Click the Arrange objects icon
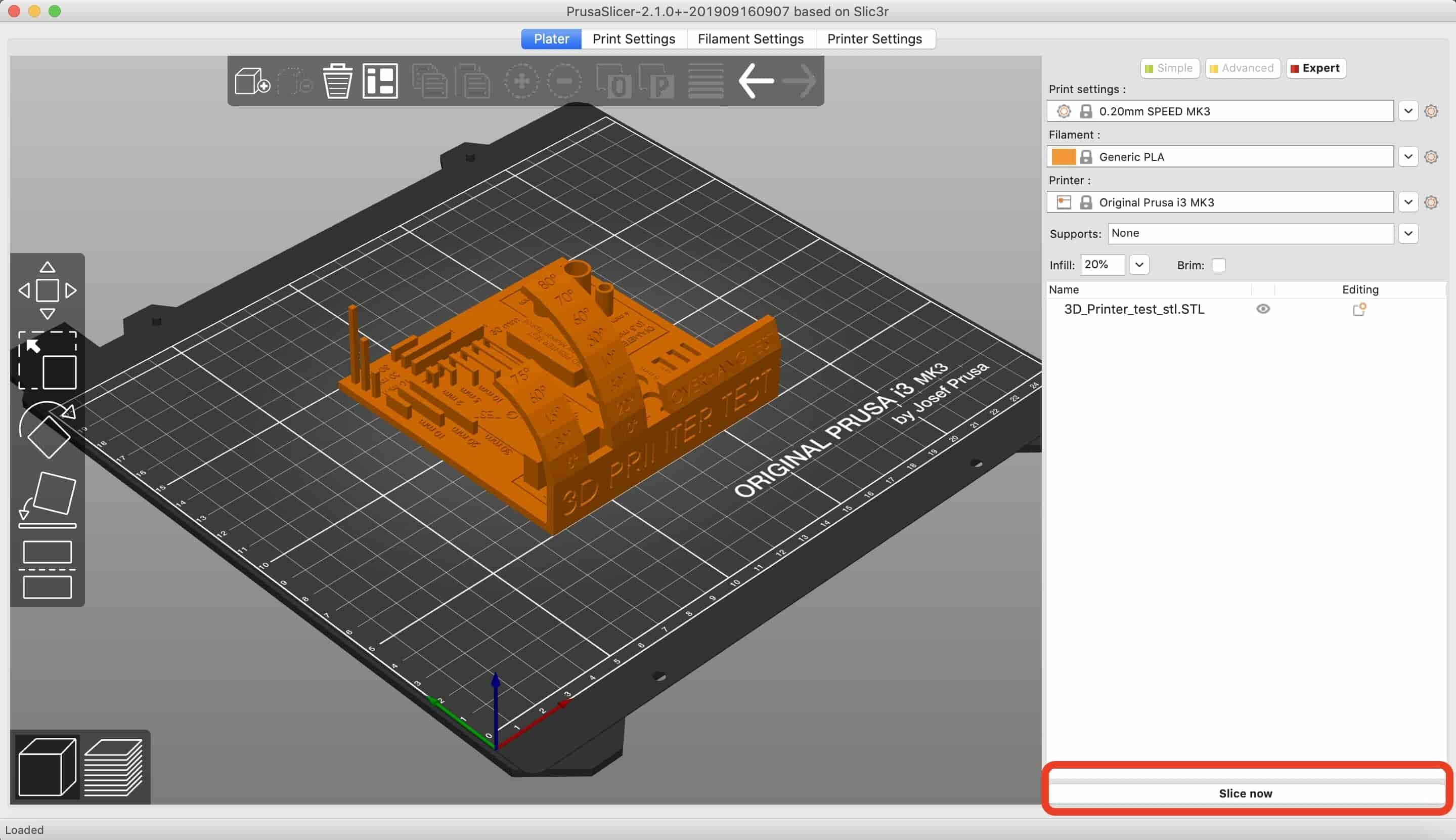This screenshot has height=840, width=1456. 381,81
